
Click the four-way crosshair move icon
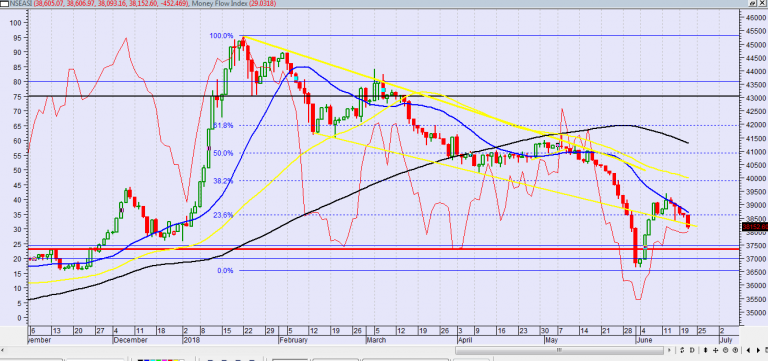(x=716, y=350)
